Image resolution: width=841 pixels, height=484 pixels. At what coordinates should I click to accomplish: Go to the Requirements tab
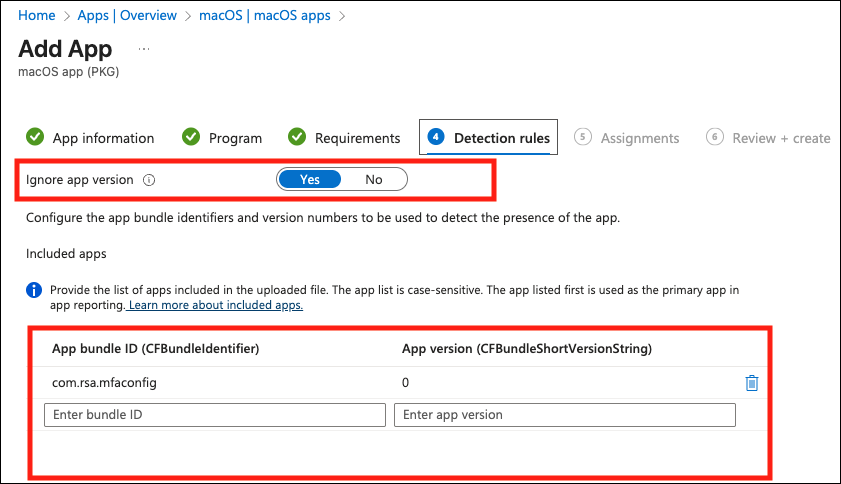pyautogui.click(x=357, y=138)
